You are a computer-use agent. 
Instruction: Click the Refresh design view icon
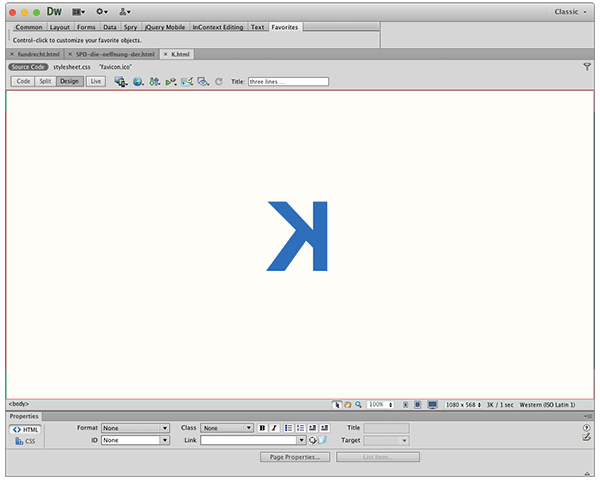point(219,81)
